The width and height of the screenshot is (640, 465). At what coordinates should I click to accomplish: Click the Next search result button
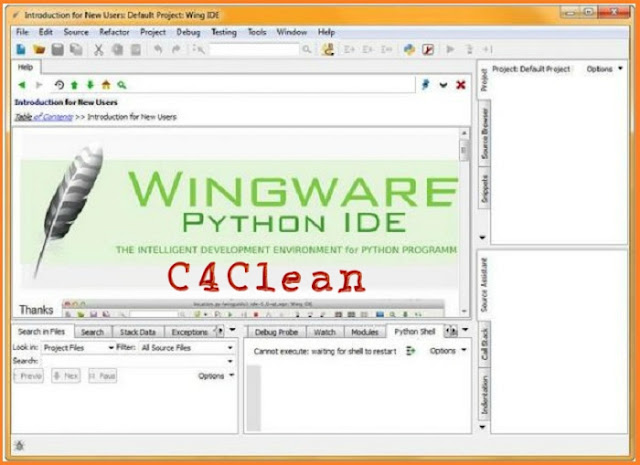66,376
